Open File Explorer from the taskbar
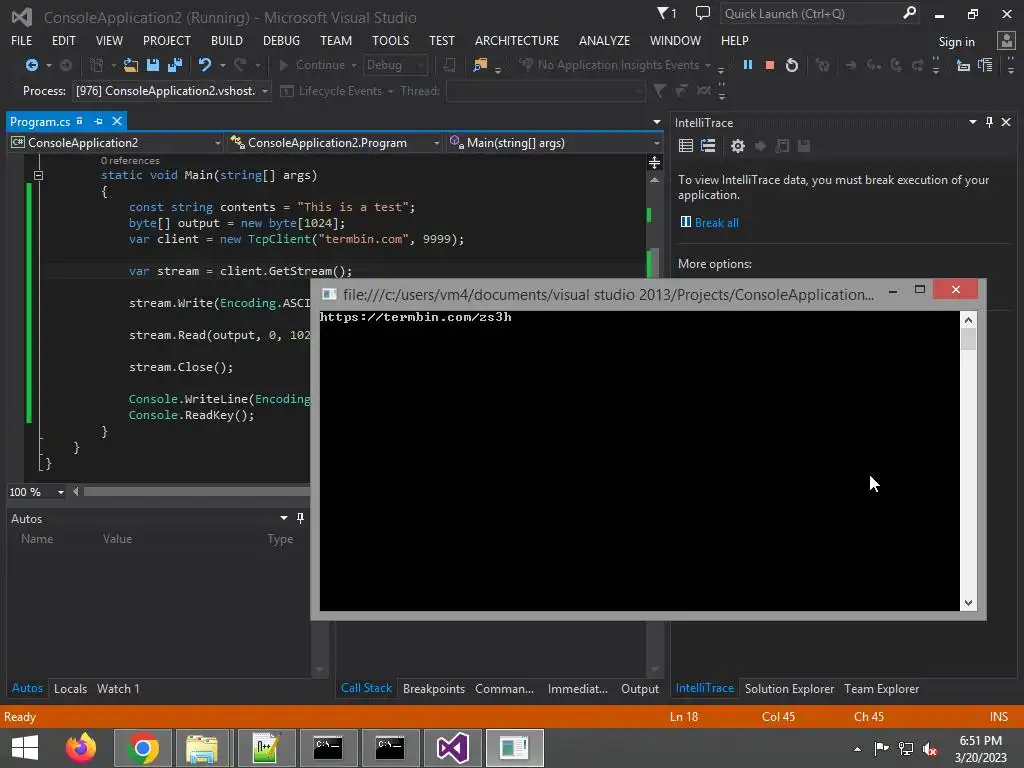 tap(202, 748)
